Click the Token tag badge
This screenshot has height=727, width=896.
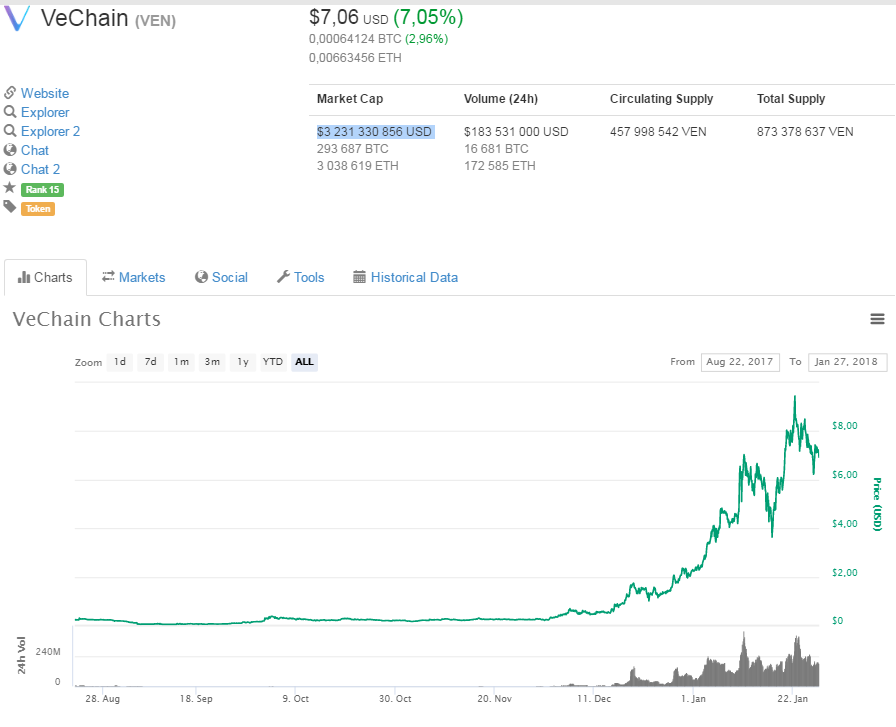(38, 208)
